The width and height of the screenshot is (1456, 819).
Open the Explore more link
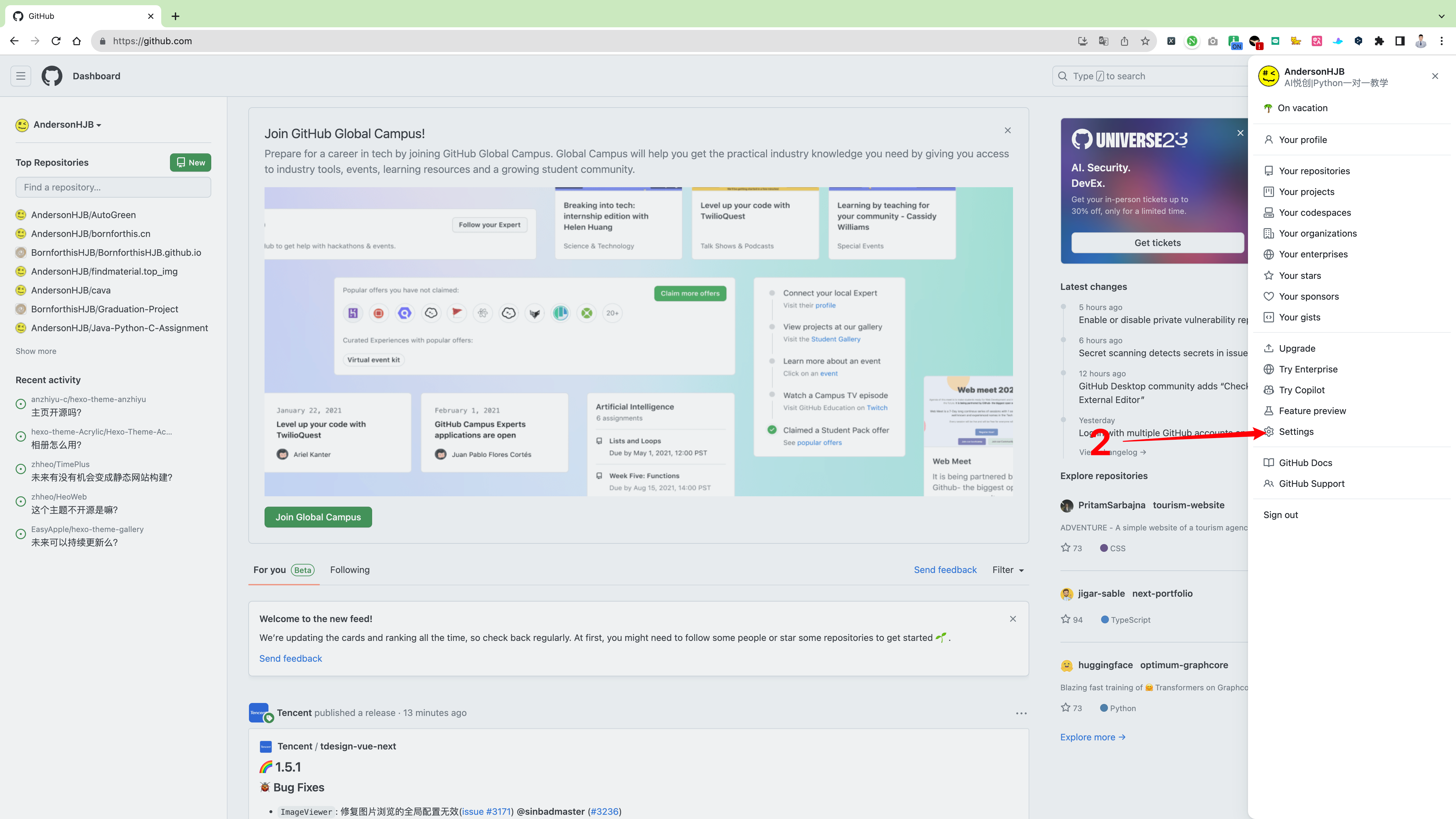(1093, 737)
